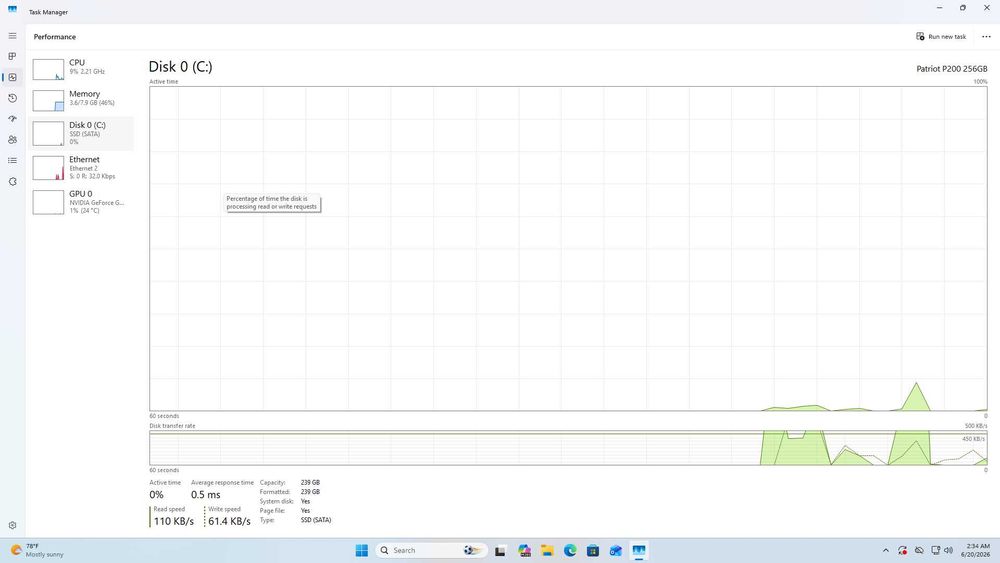Click the 'Patriot P200 256GB' model label
The height and width of the screenshot is (563, 1000).
tap(952, 69)
